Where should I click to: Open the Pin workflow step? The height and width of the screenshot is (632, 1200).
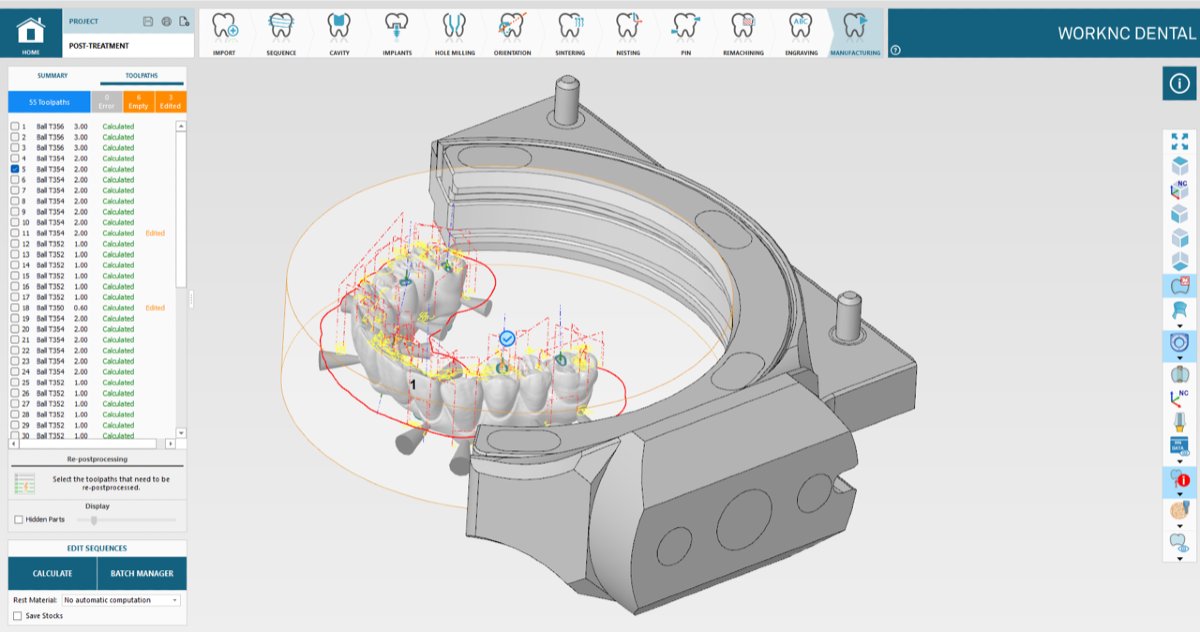(x=685, y=33)
